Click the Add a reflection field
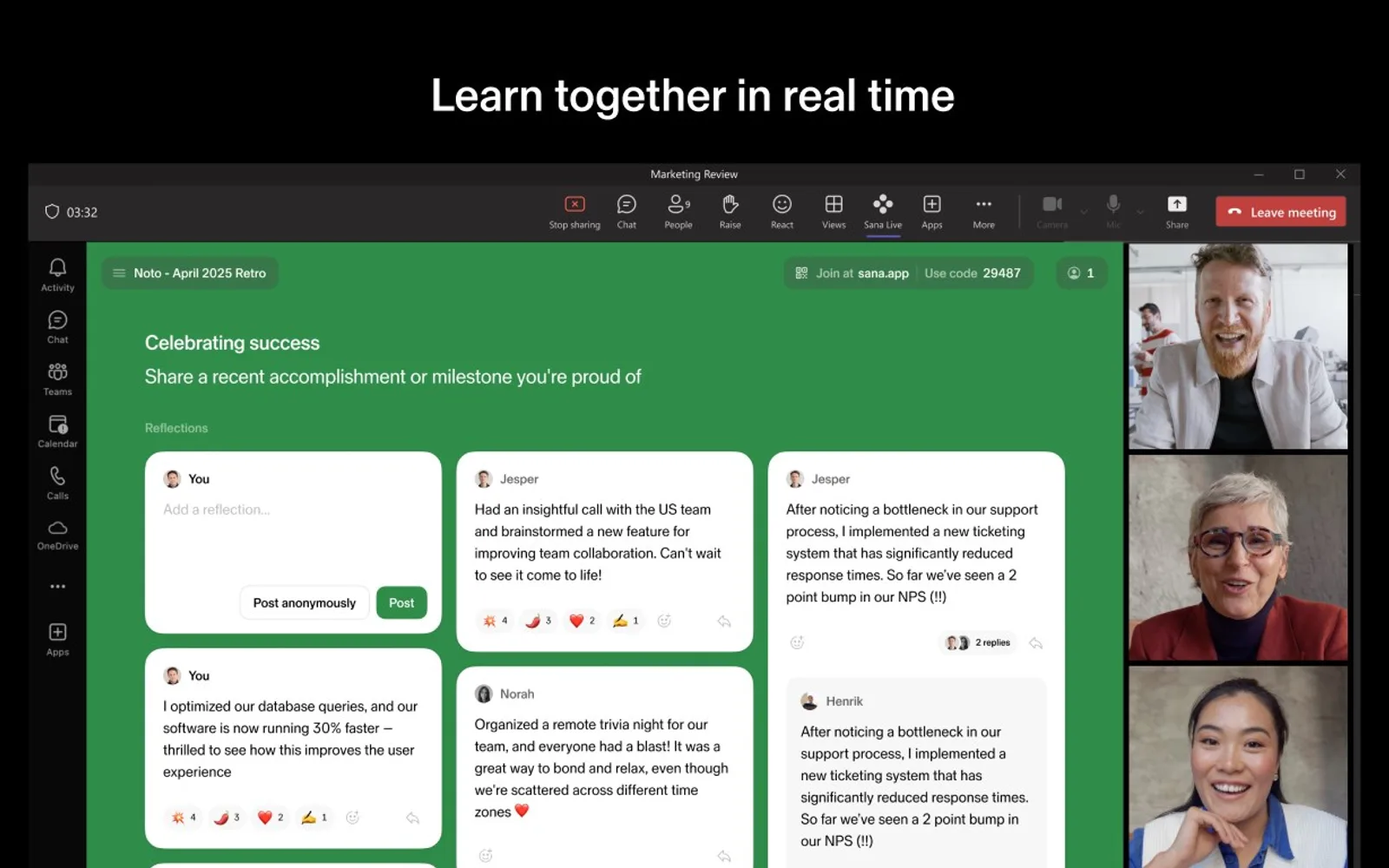Image resolution: width=1389 pixels, height=868 pixels. [x=293, y=510]
